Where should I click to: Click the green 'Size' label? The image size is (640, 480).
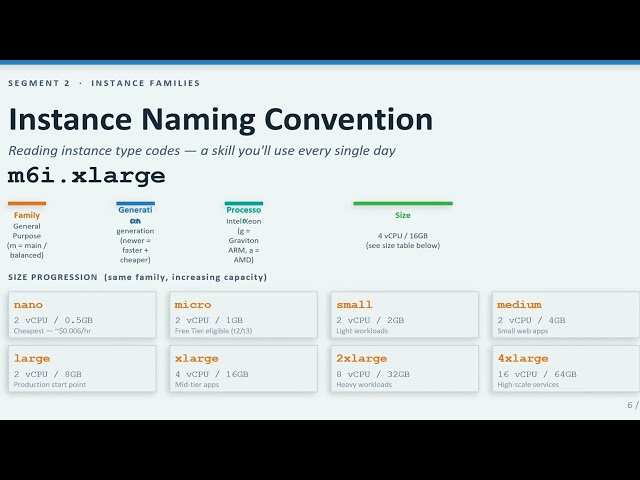pyautogui.click(x=403, y=215)
